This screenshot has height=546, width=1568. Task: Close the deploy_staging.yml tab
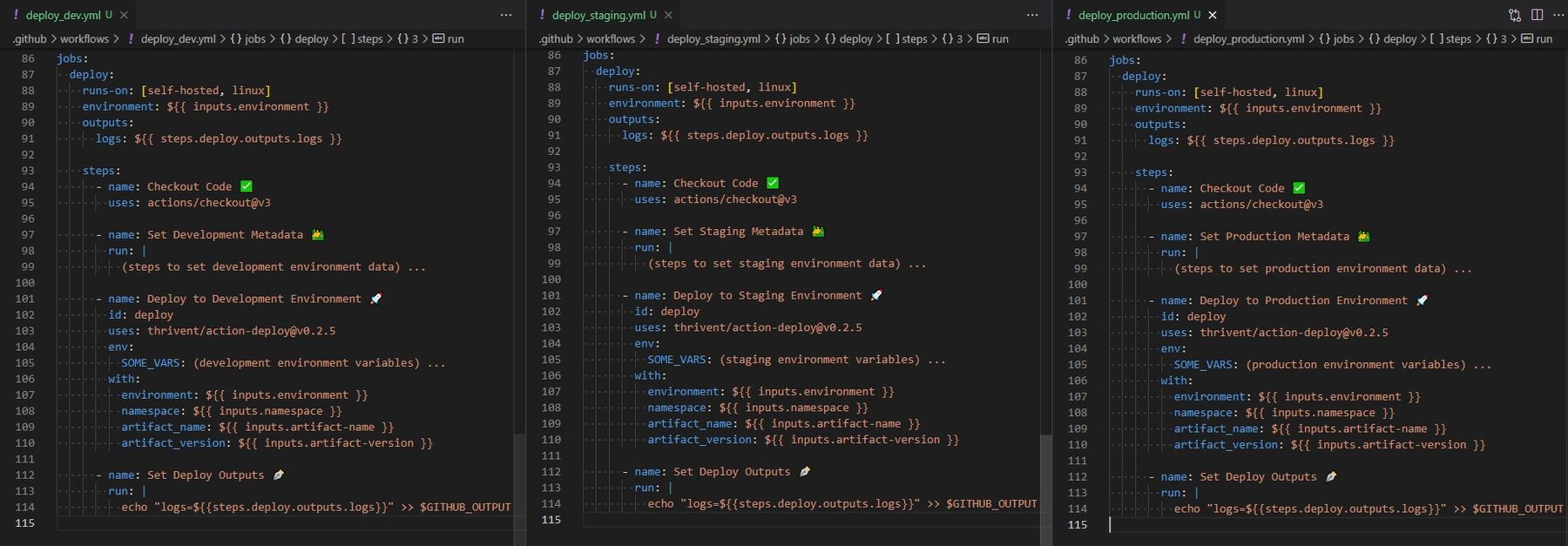tap(668, 15)
